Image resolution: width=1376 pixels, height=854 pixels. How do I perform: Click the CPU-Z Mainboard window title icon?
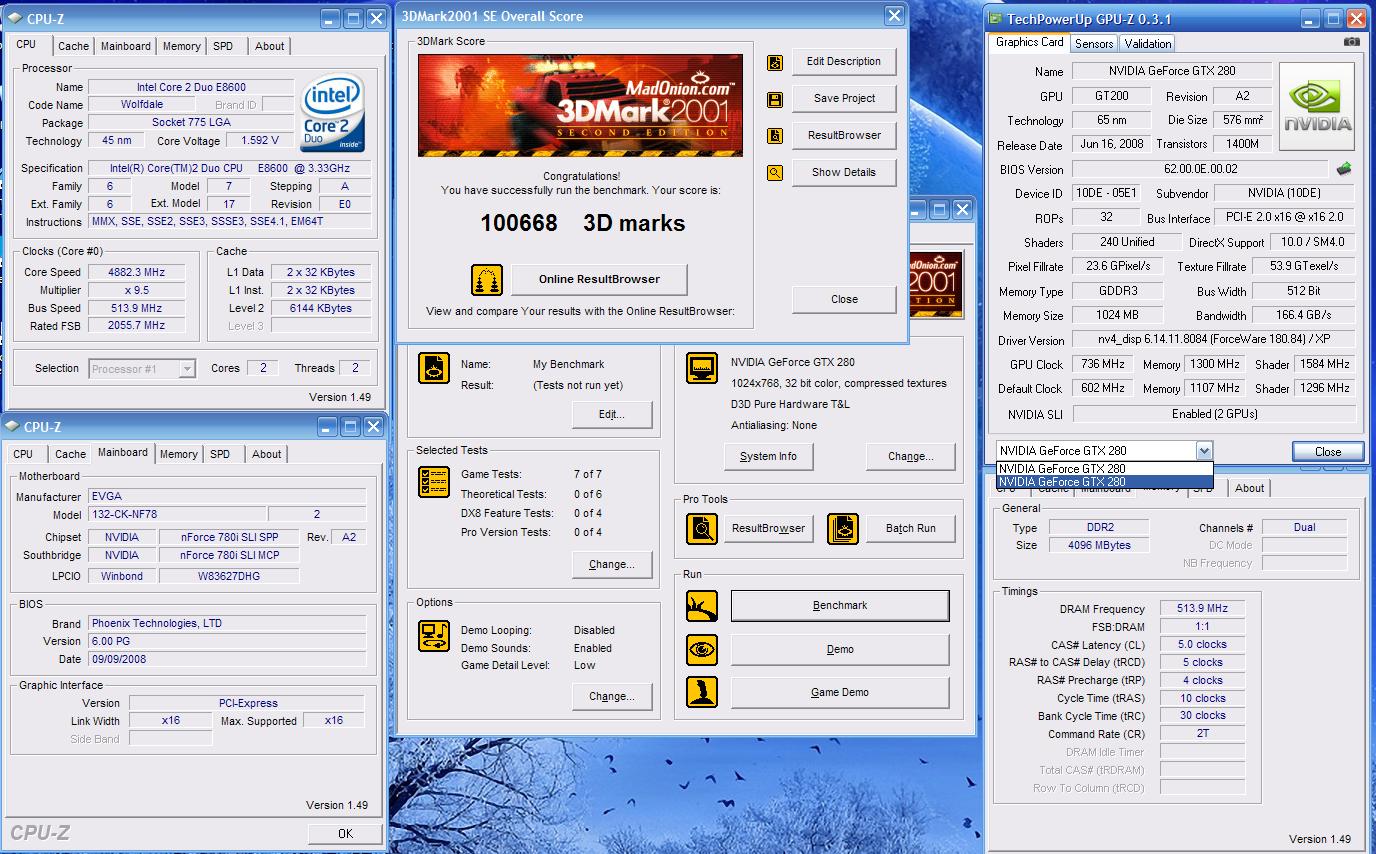(x=12, y=427)
